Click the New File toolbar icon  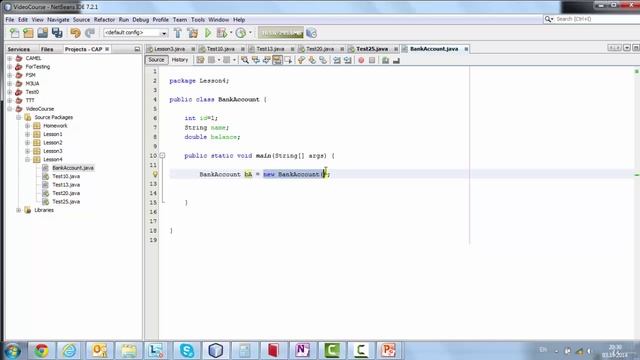click(x=14, y=33)
